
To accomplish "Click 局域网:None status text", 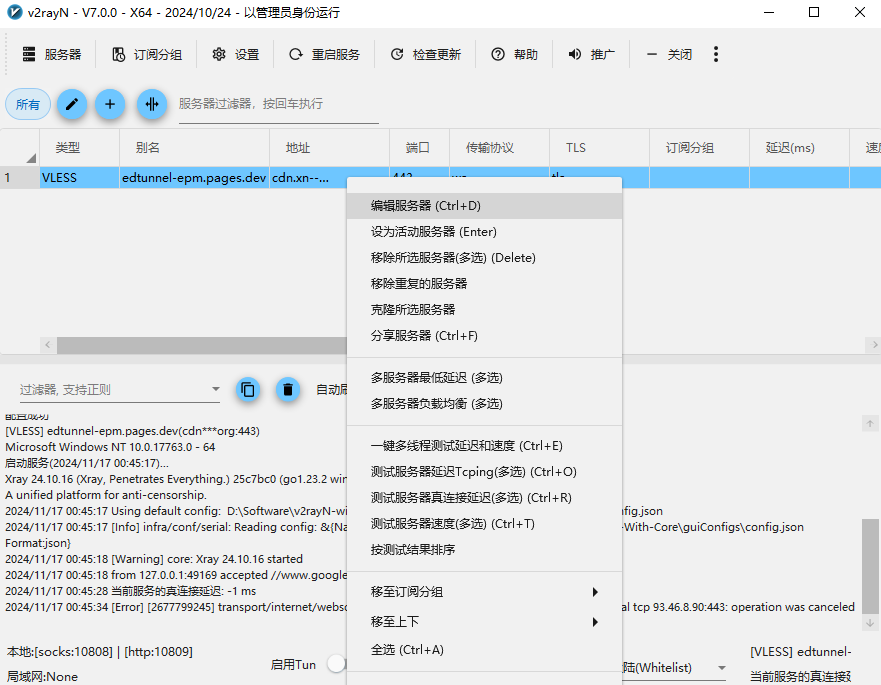I will pyautogui.click(x=42, y=677).
